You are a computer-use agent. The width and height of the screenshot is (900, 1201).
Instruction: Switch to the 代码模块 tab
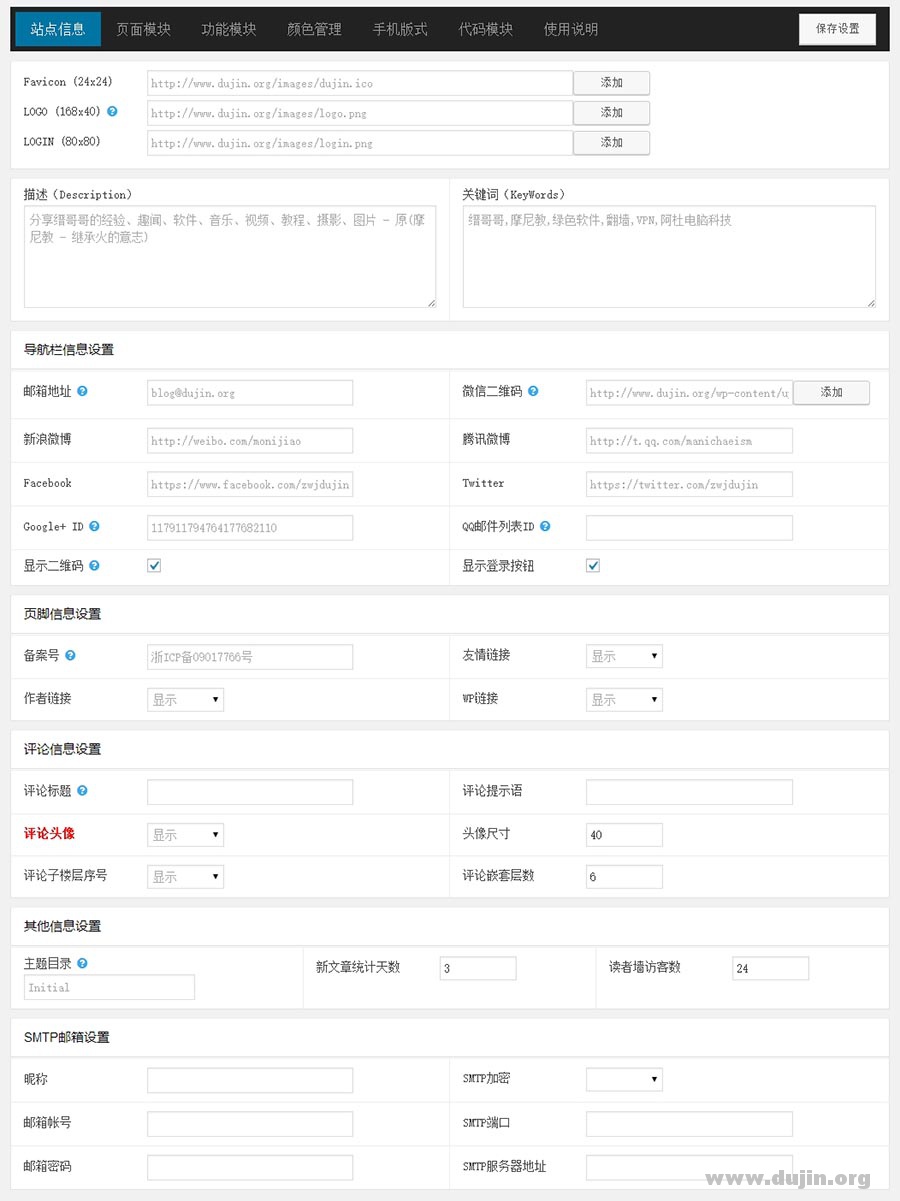pos(486,29)
